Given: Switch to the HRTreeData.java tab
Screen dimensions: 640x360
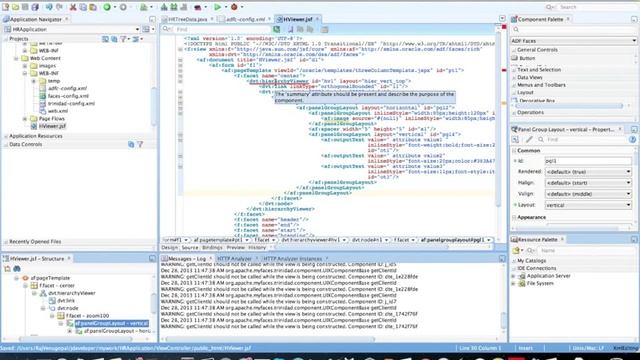Looking at the screenshot, I should coord(187,19).
